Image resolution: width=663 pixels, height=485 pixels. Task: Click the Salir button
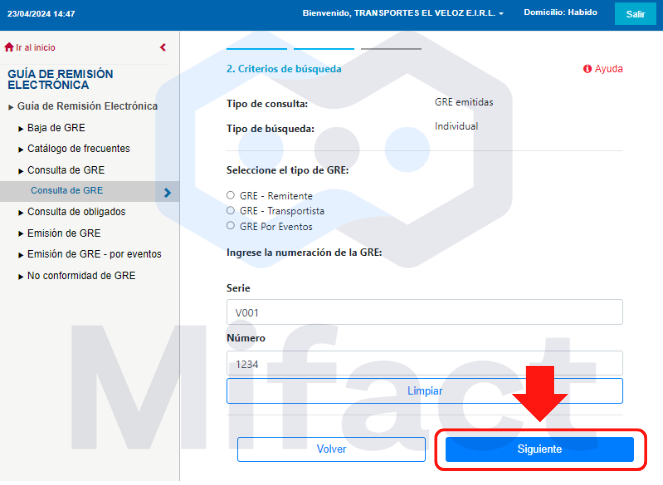click(x=635, y=14)
